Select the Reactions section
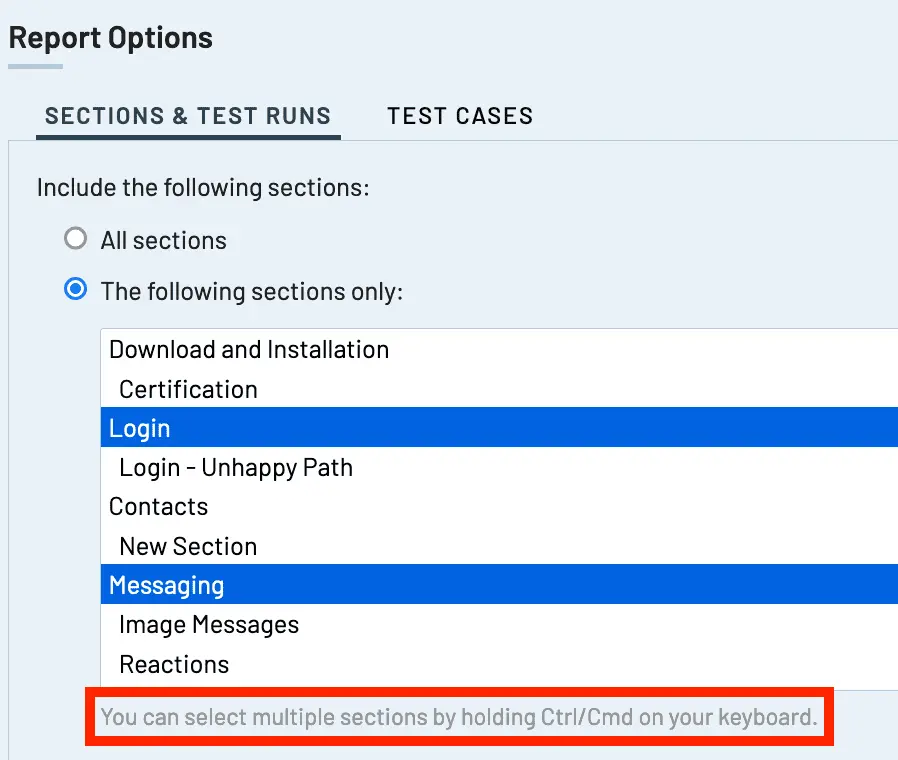The height and width of the screenshot is (760, 898). pos(499,664)
